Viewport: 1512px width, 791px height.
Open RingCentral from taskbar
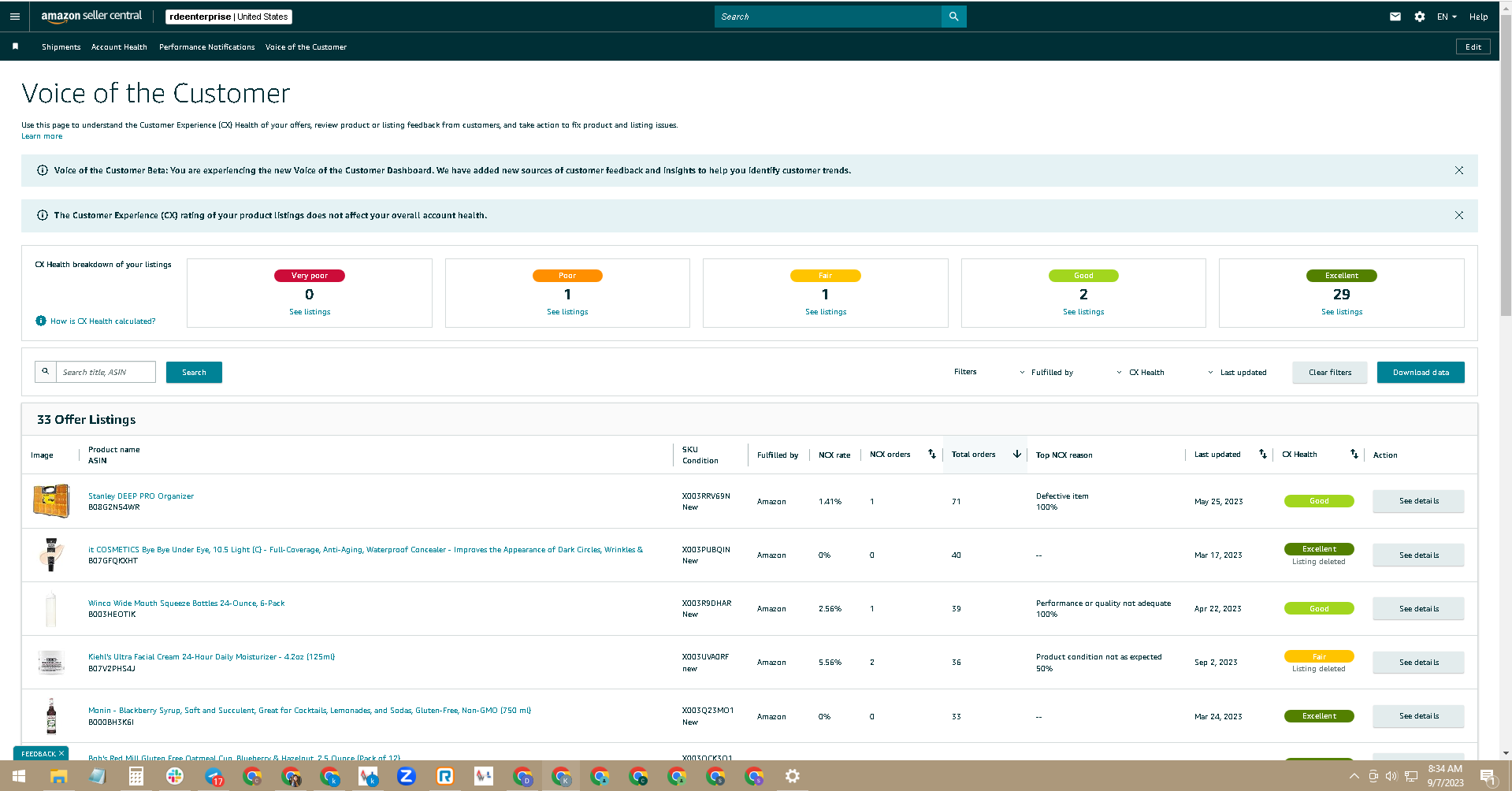click(x=445, y=776)
